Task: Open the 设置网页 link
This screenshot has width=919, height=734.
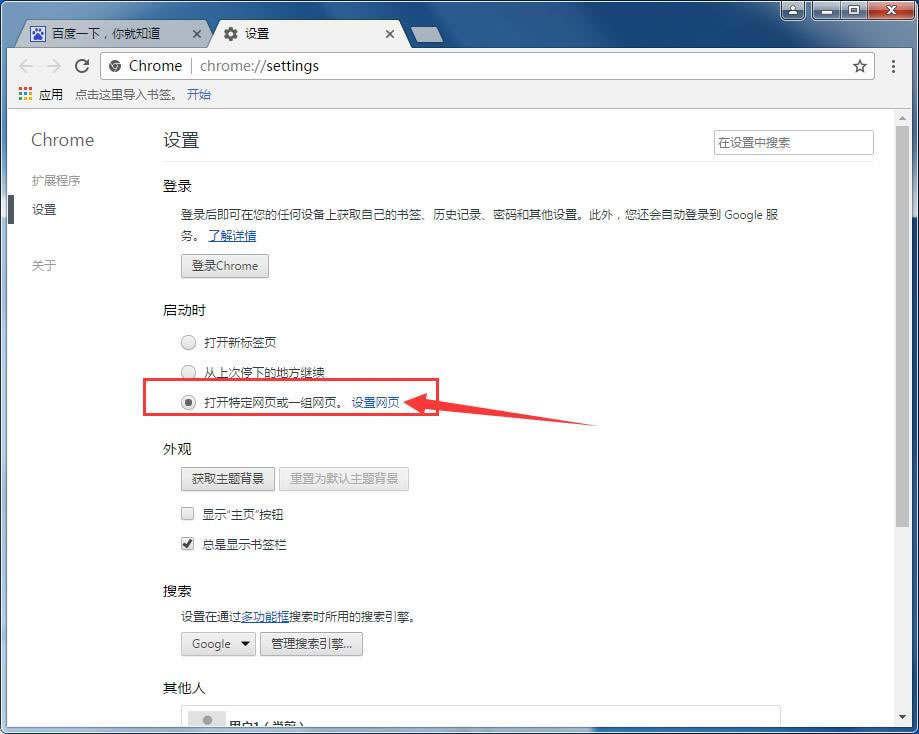Action: (375, 402)
